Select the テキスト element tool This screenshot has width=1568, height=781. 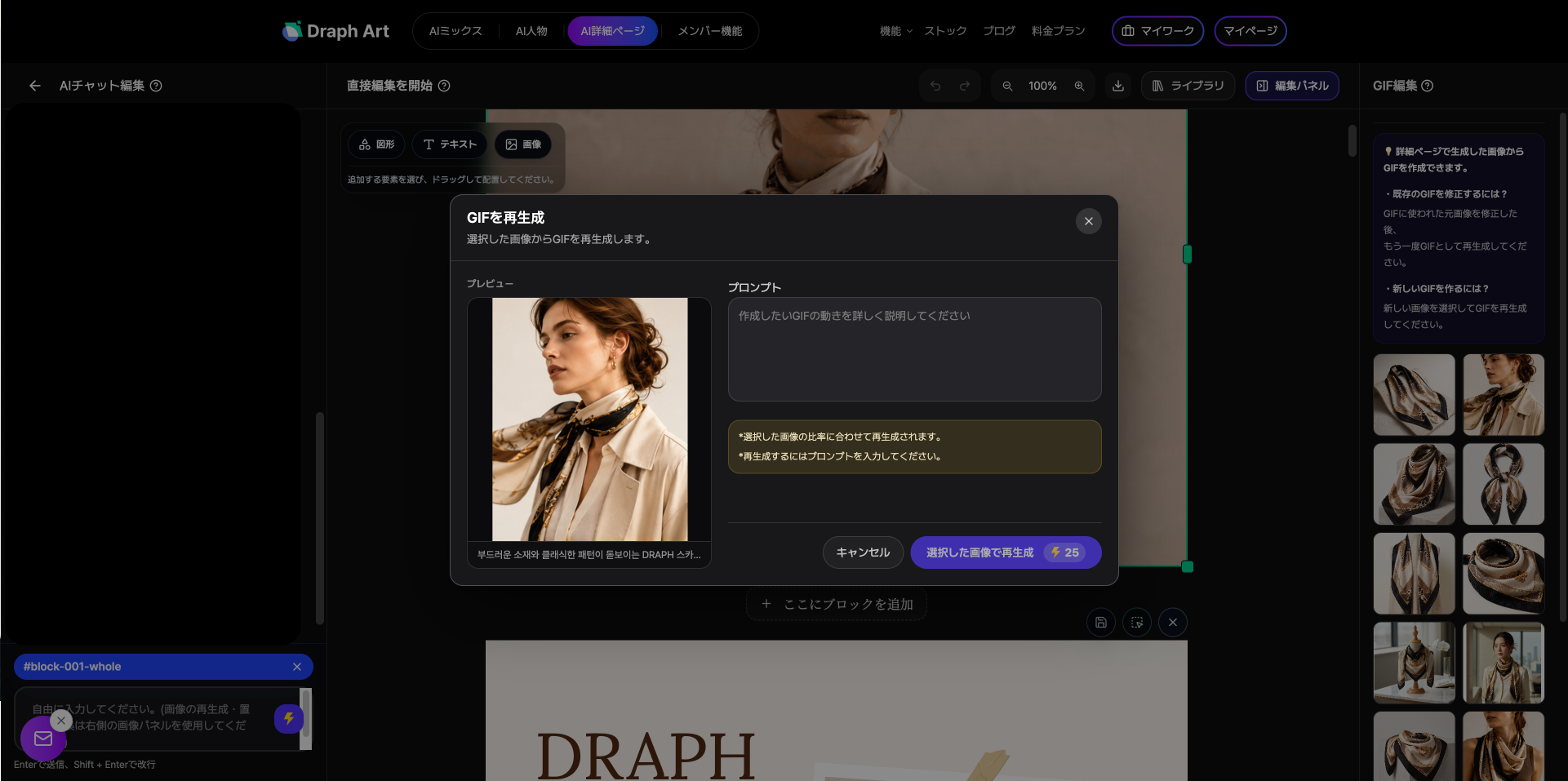coord(450,144)
